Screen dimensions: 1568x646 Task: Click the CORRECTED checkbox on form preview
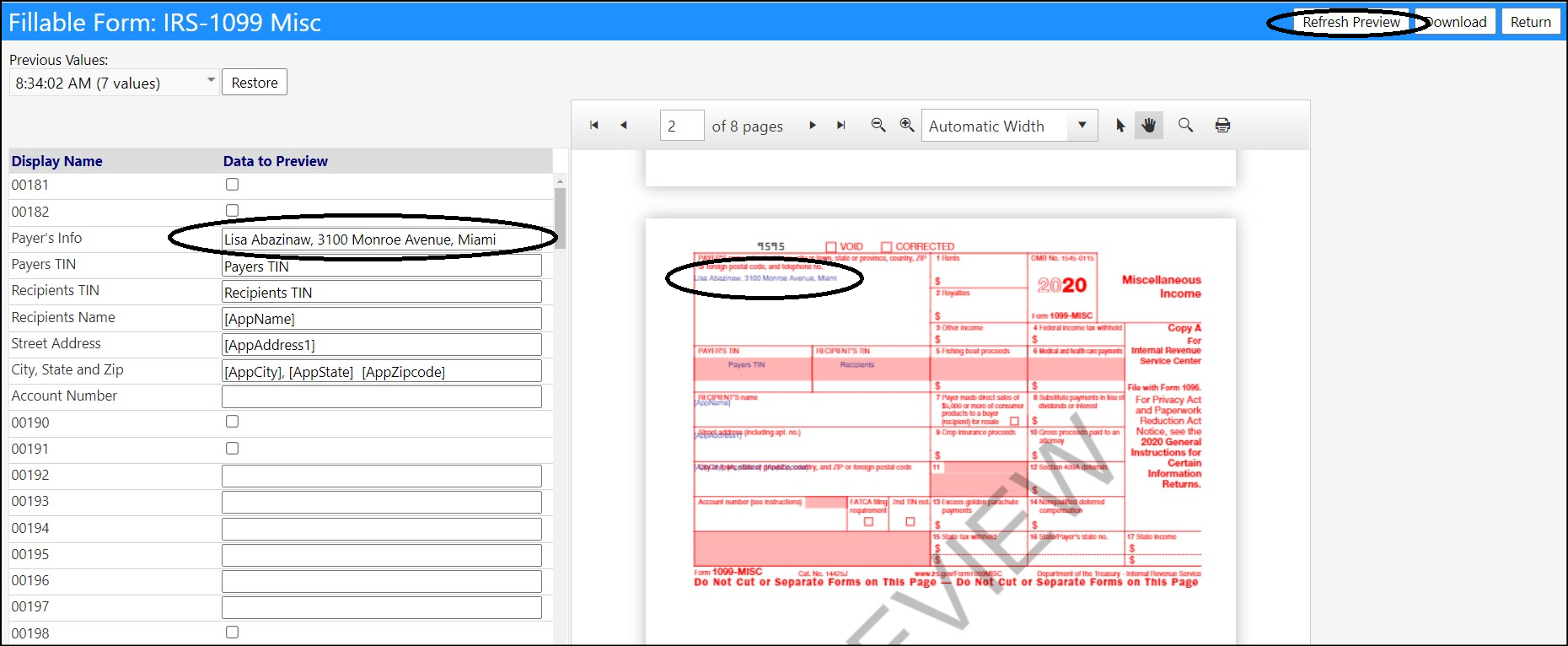tap(886, 247)
